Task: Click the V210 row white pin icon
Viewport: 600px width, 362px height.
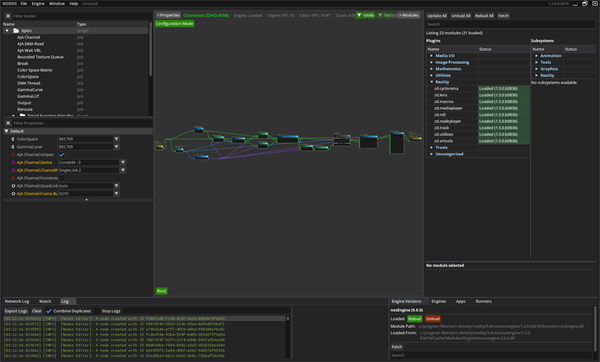Action: pyautogui.click(x=13, y=194)
